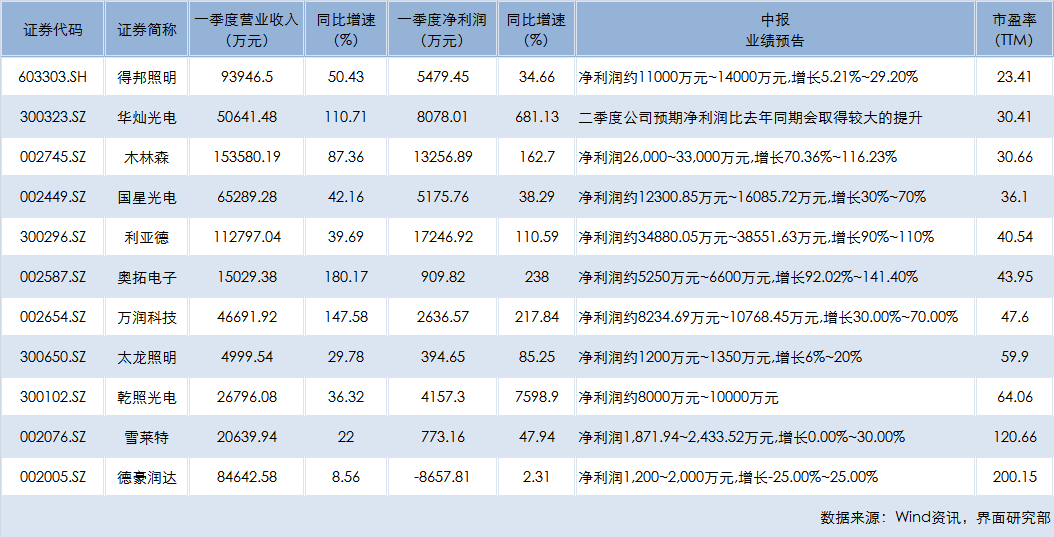Select net profit value -8657.81
The height and width of the screenshot is (537, 1054).
click(x=442, y=477)
